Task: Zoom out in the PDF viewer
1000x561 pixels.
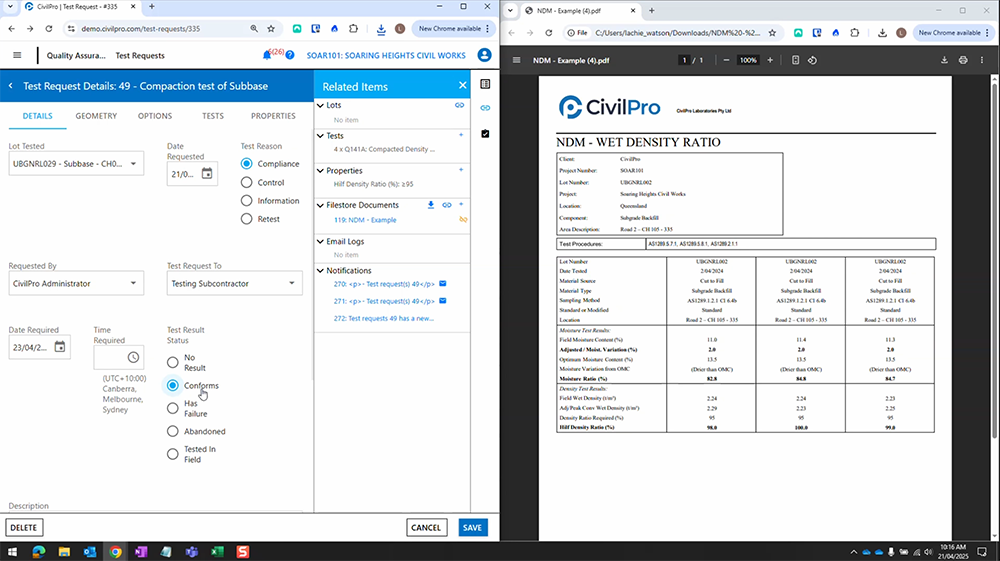Action: (x=726, y=60)
